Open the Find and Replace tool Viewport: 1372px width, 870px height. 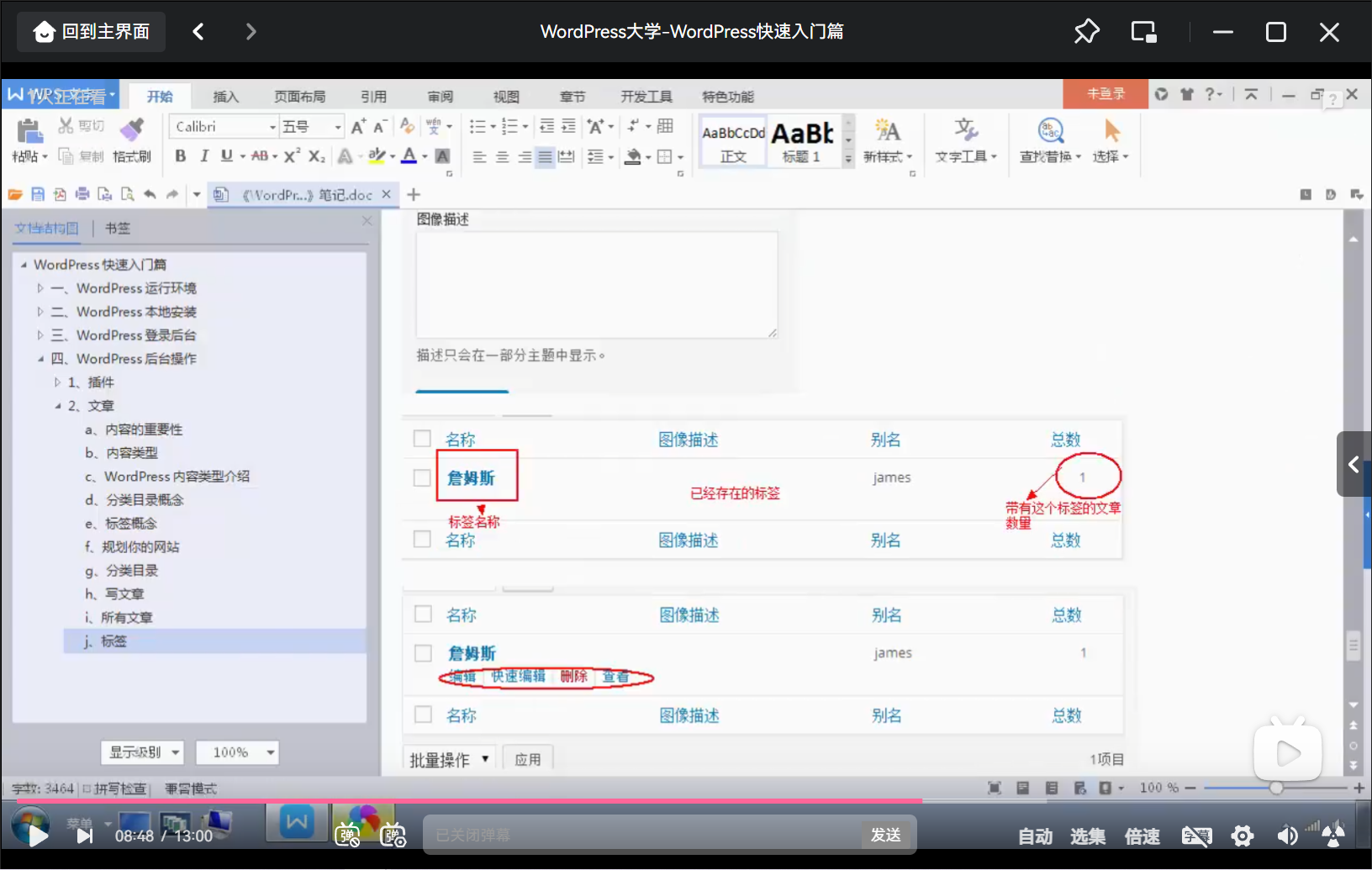(x=1051, y=140)
